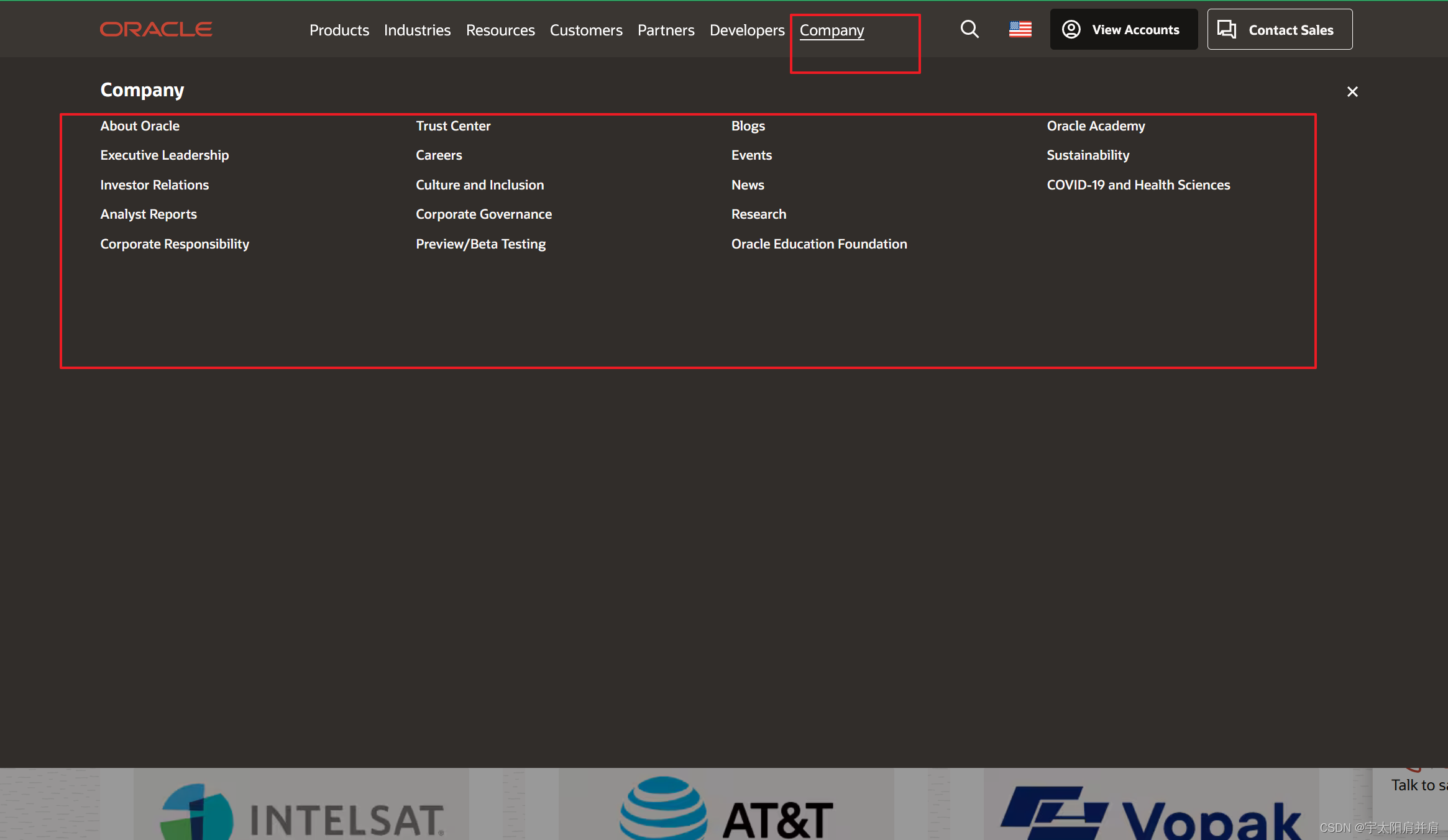Open the Industries menu

417,30
